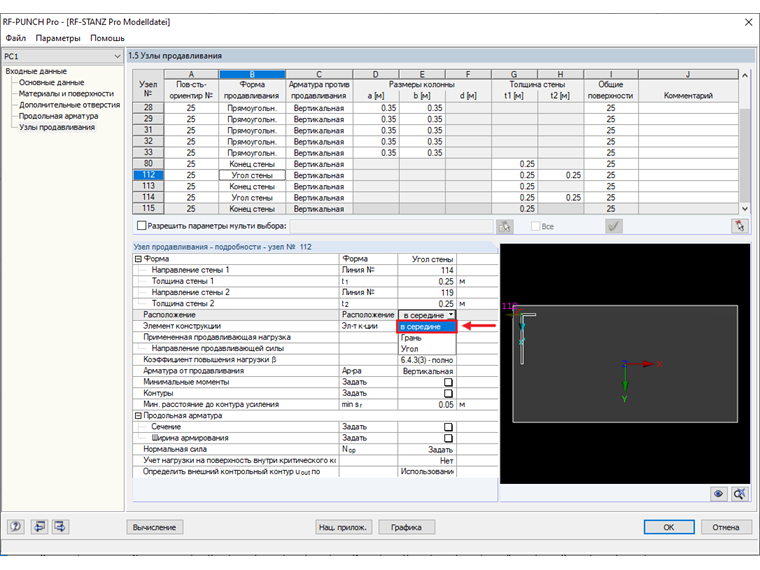Go to previous input window icon
760x570 pixels.
[39, 526]
